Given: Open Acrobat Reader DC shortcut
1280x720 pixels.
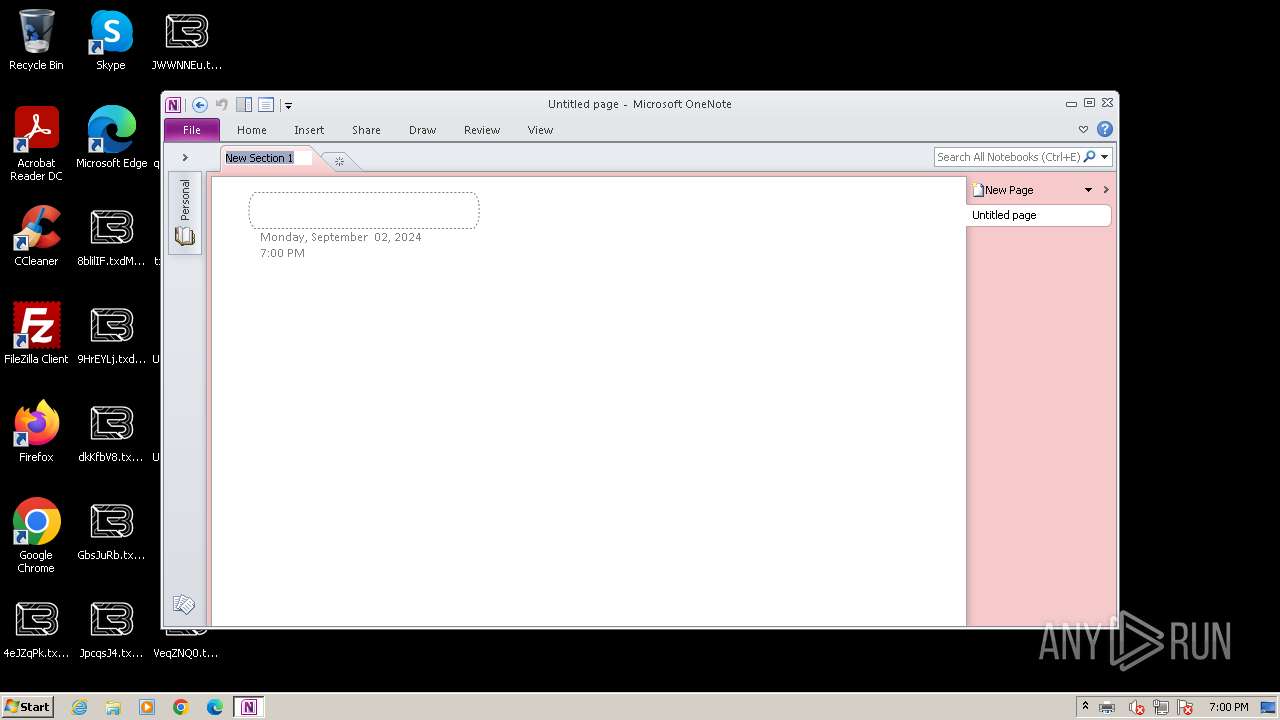Looking at the screenshot, I should 36,144.
